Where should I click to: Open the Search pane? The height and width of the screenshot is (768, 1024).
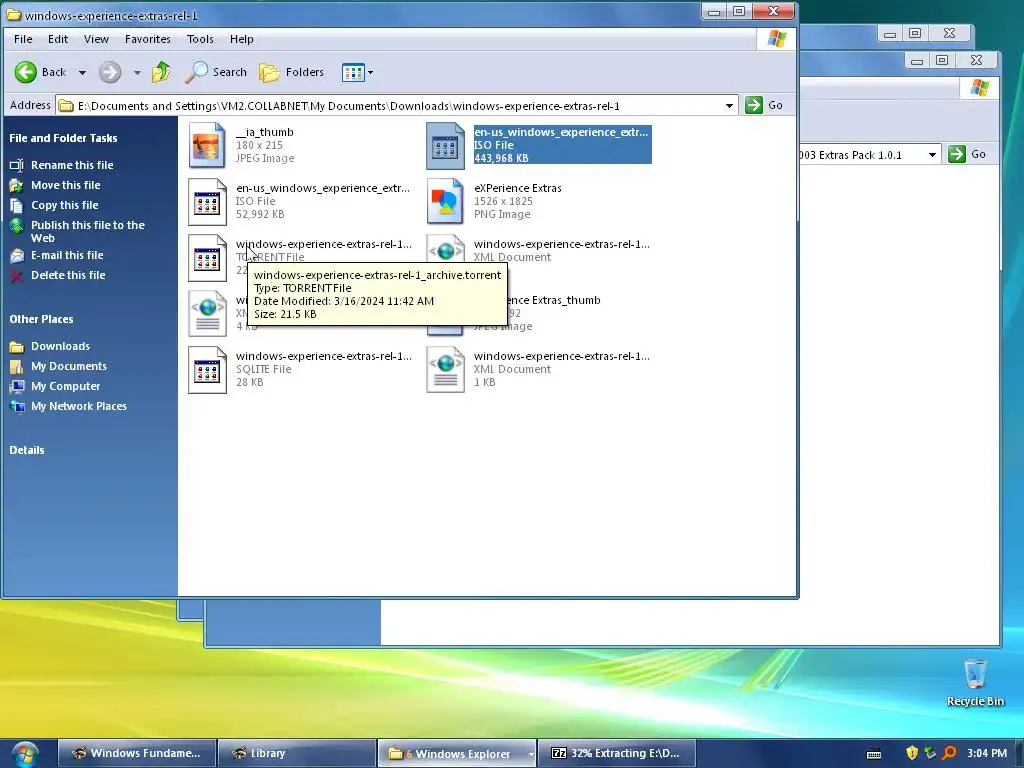pyautogui.click(x=216, y=72)
